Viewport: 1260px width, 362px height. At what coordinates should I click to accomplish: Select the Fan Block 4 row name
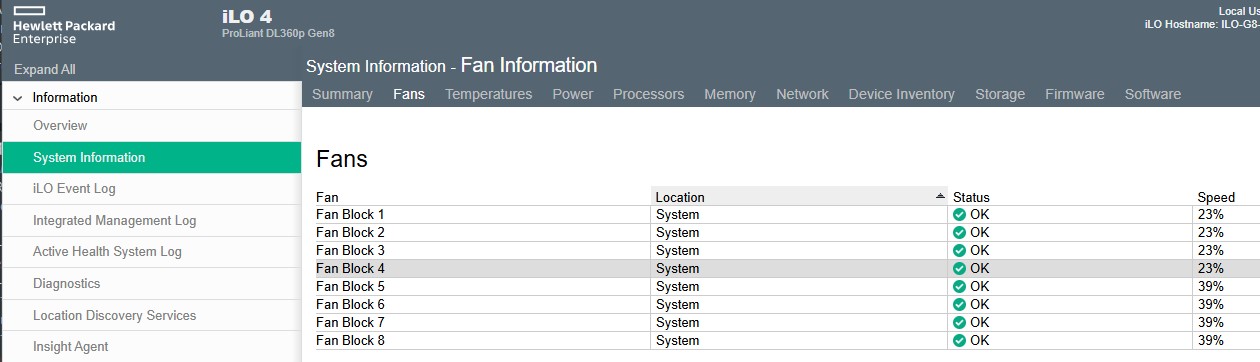tap(350, 269)
